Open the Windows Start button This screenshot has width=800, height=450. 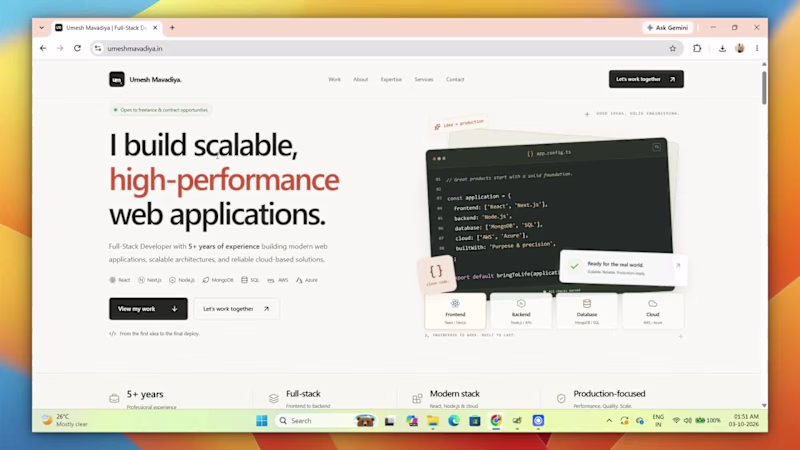coord(262,420)
